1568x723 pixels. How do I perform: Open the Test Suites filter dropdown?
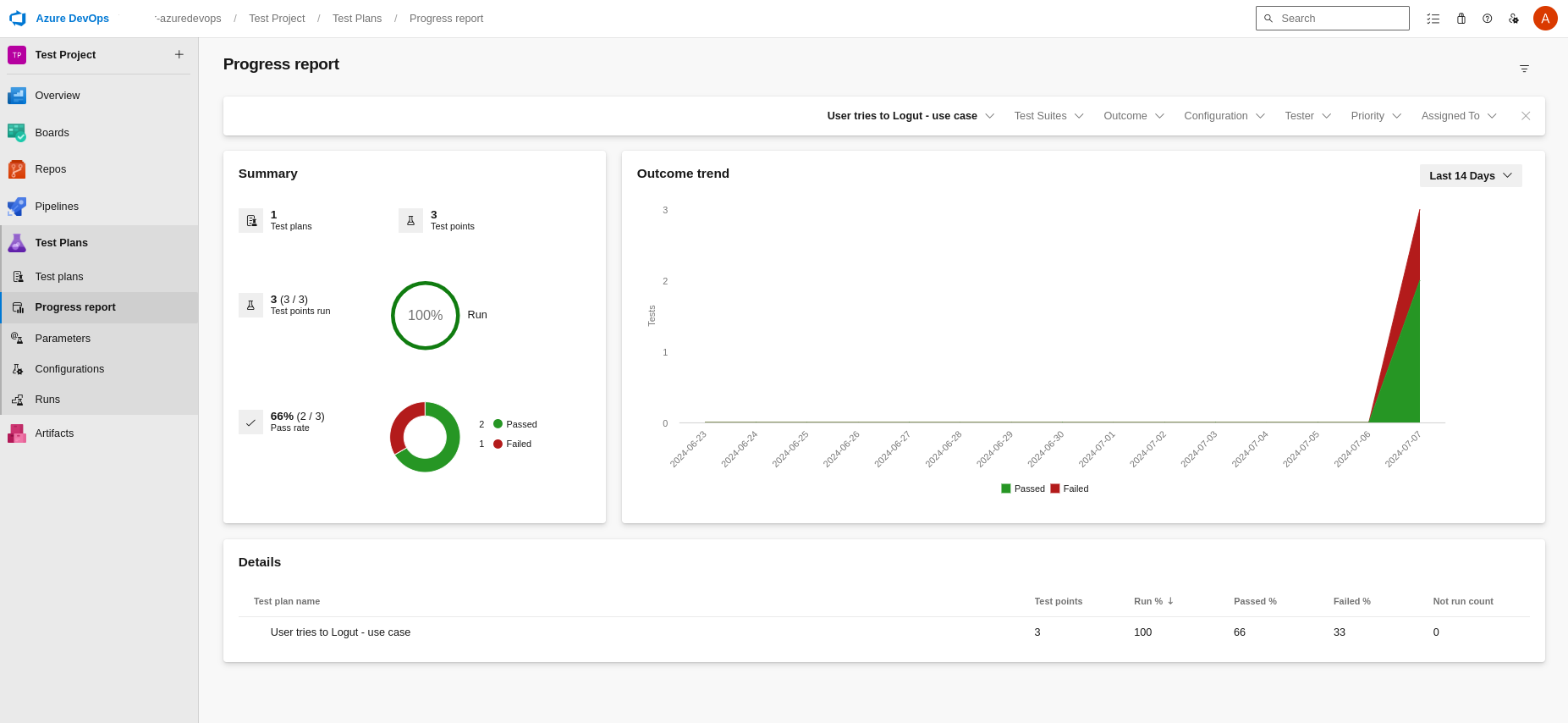click(x=1048, y=116)
